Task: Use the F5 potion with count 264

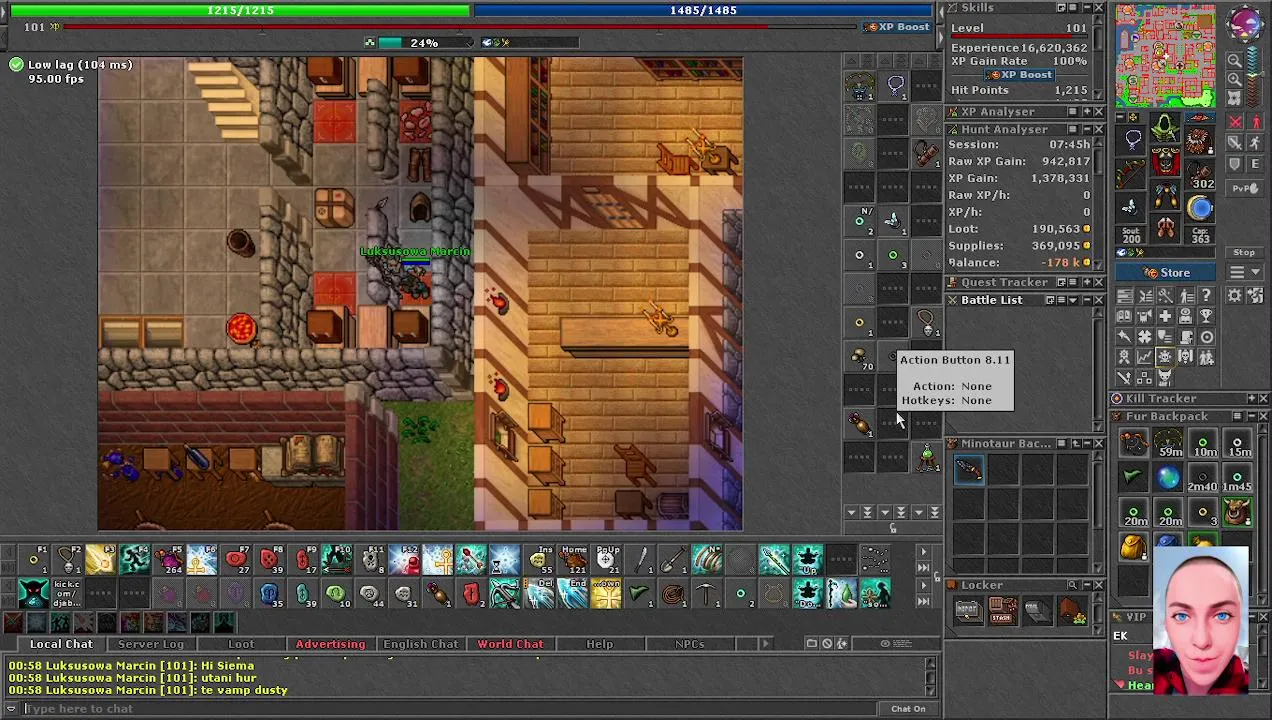Action: [x=169, y=560]
